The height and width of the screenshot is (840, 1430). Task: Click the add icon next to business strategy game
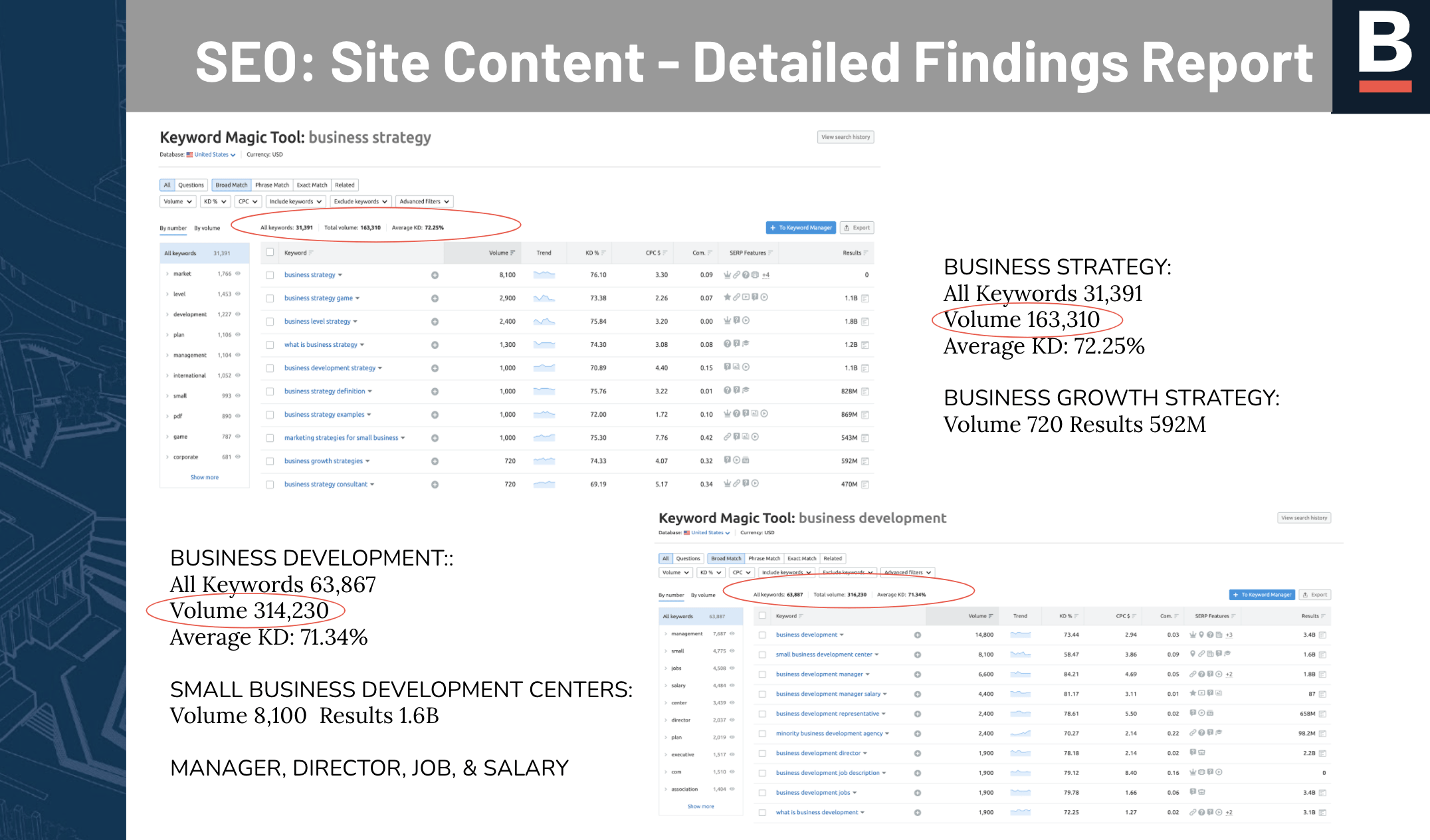[435, 298]
